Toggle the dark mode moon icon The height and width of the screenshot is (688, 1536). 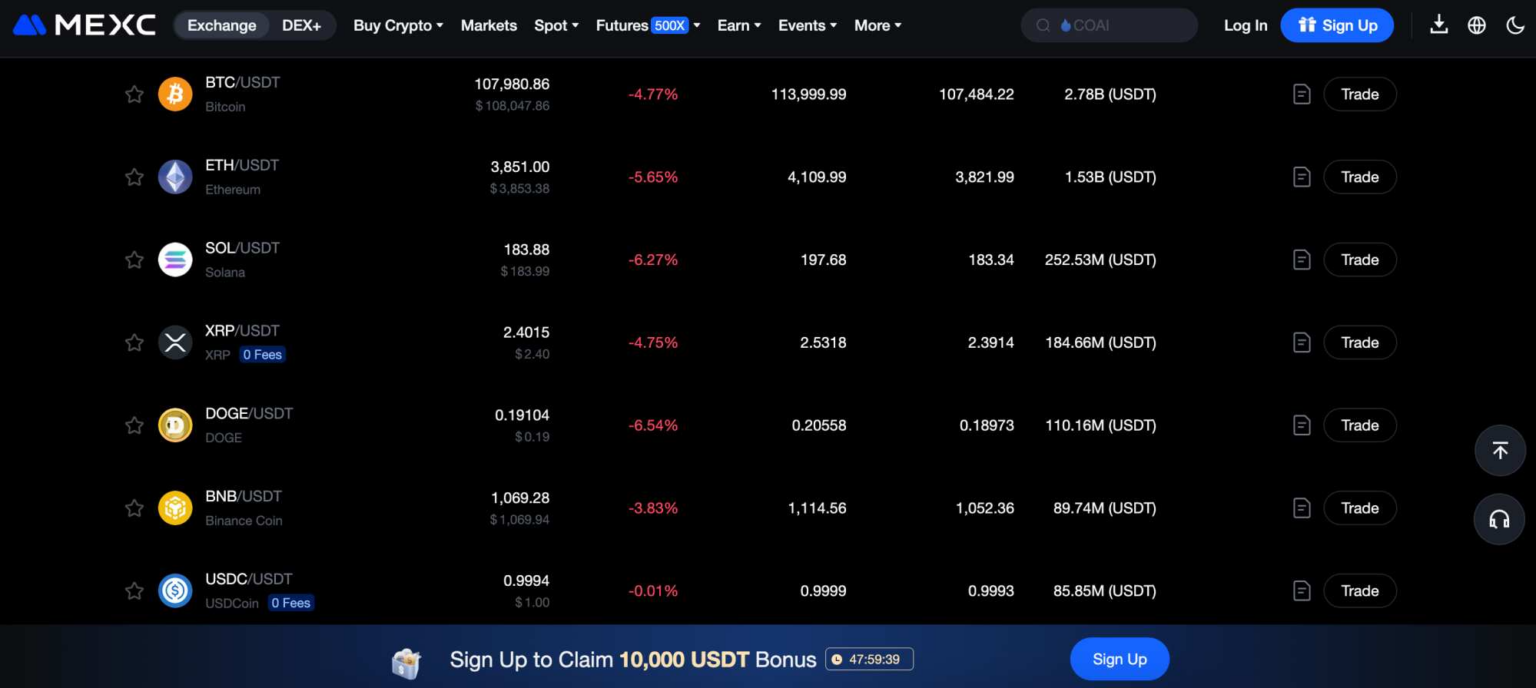[x=1515, y=25]
